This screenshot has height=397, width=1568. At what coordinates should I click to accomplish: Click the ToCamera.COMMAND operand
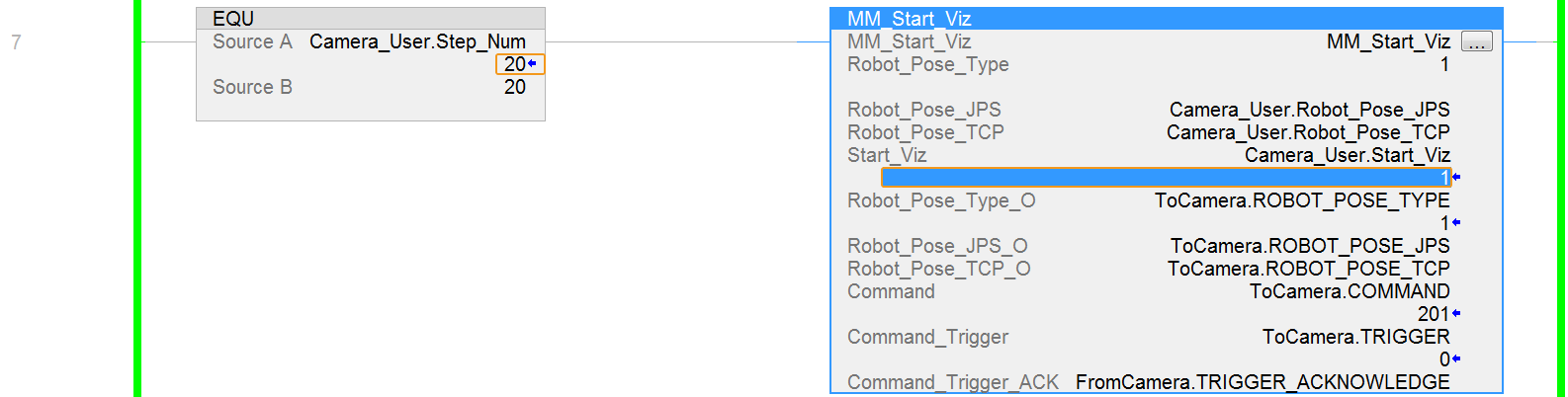click(x=1349, y=291)
